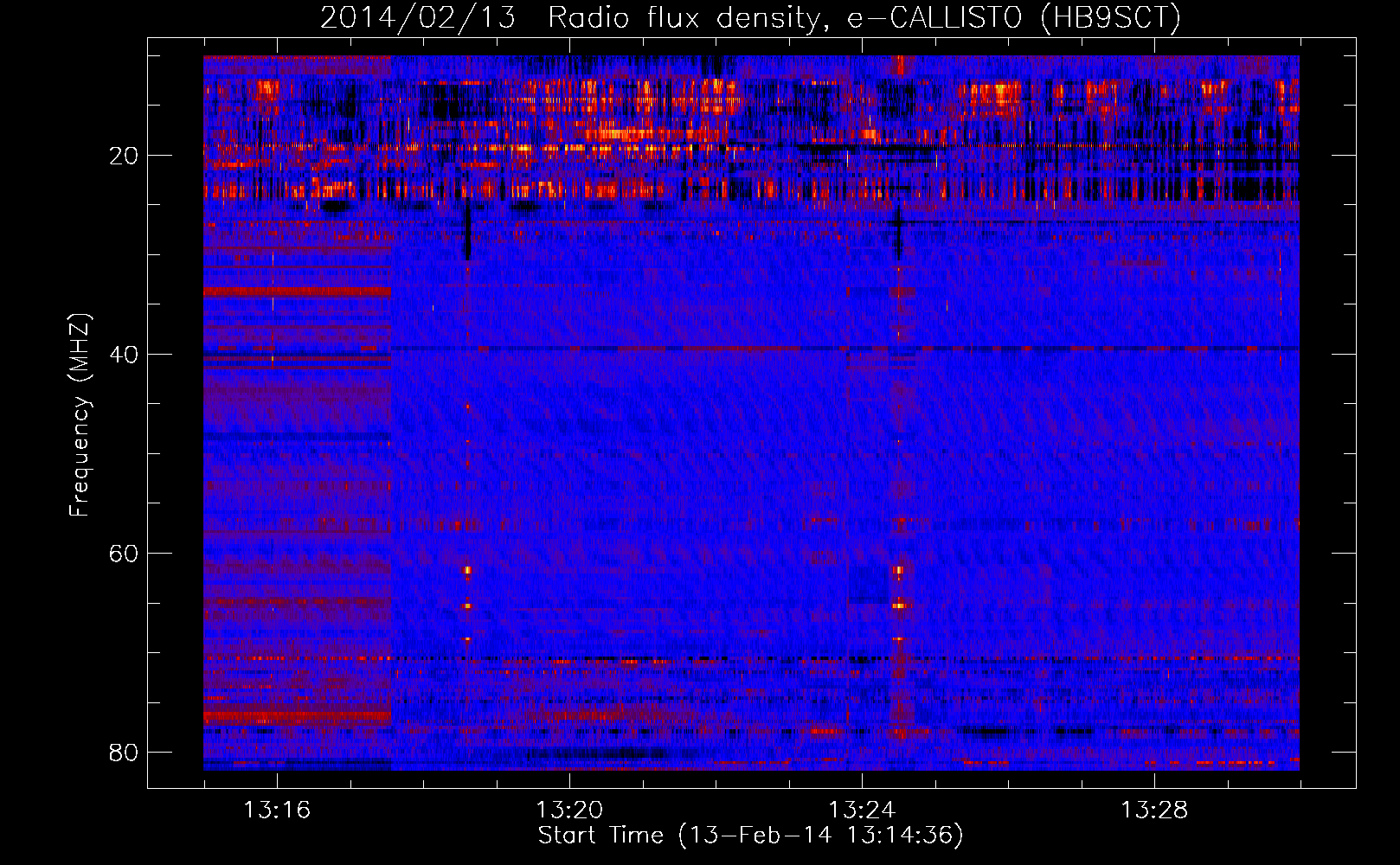The height and width of the screenshot is (865, 1400).
Task: Click the plot title 'Radio flux density, e-CALLISTO (HB9SCT)'
Action: (x=864, y=17)
